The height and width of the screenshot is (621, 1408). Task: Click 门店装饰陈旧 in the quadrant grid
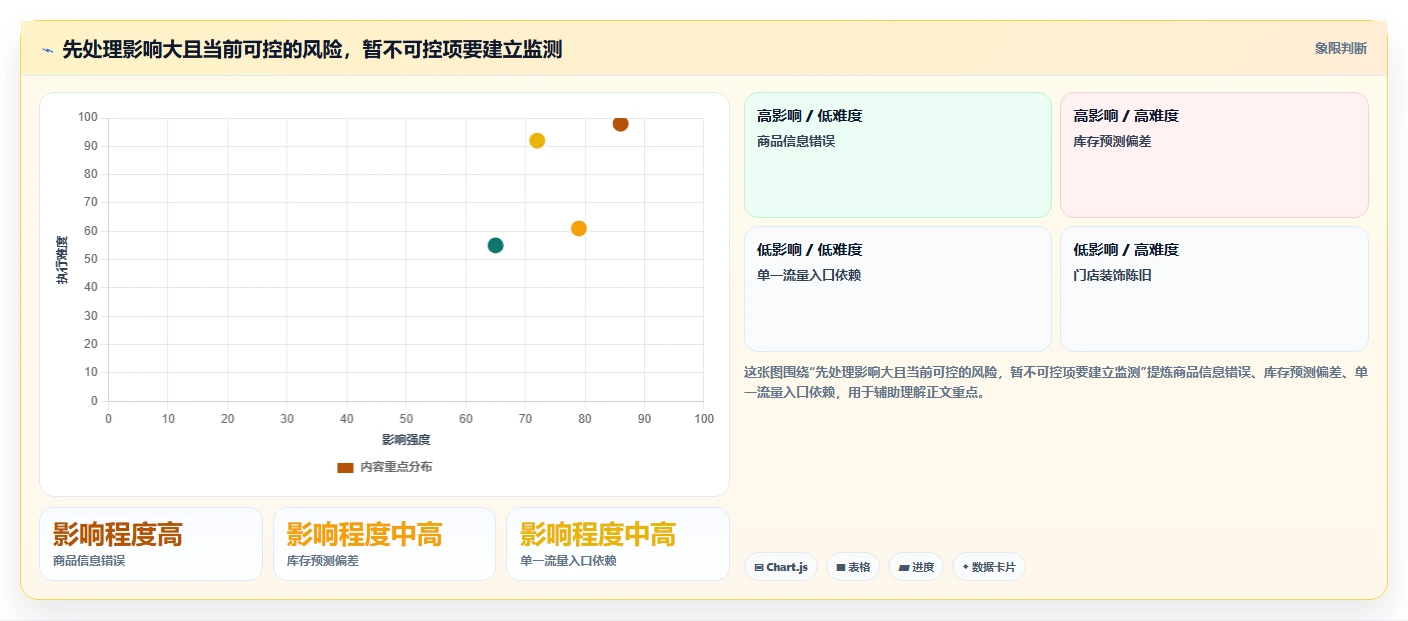pyautogui.click(x=1113, y=275)
